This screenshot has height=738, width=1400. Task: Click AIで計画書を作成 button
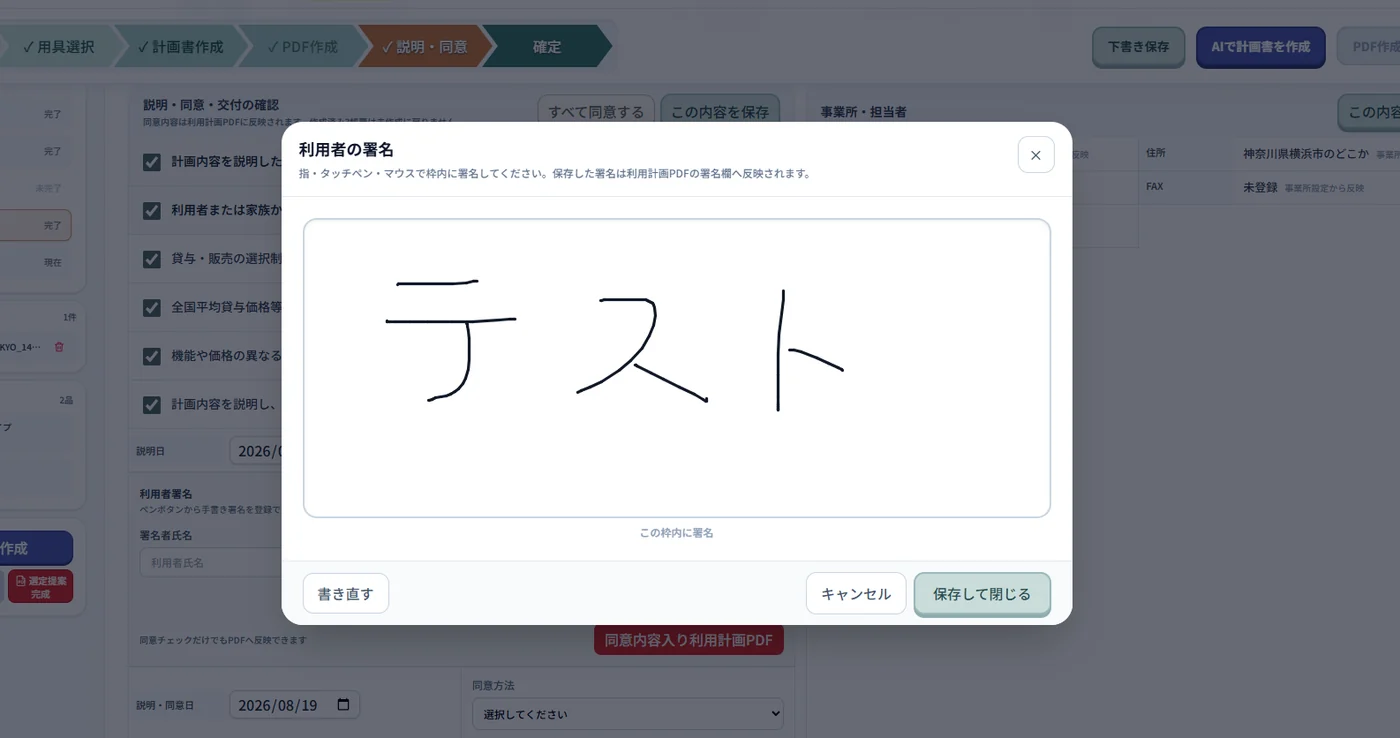point(1260,47)
